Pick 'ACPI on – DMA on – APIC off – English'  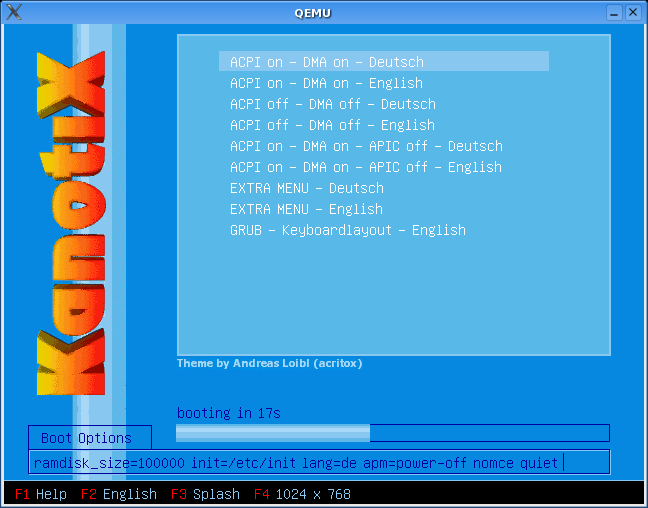(366, 167)
